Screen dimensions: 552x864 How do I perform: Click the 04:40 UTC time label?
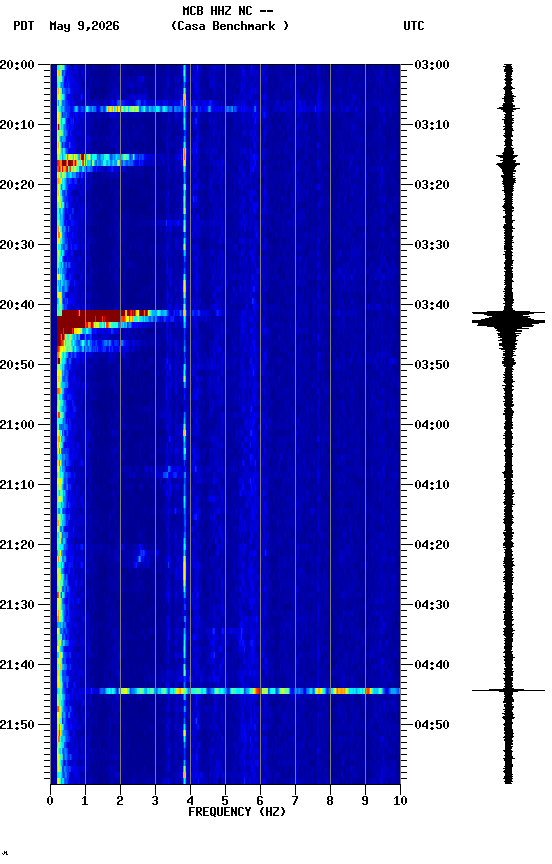pyautogui.click(x=432, y=665)
